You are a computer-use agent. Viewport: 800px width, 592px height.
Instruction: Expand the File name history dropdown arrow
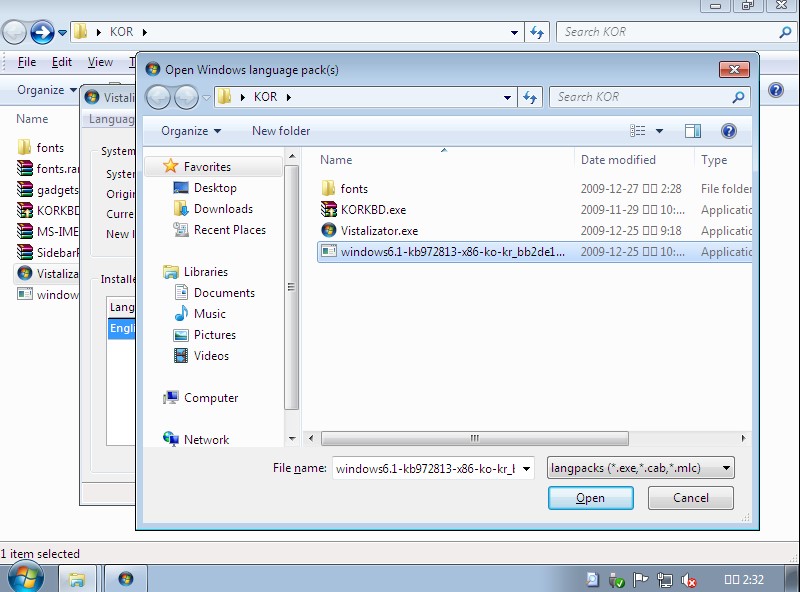[x=527, y=468]
